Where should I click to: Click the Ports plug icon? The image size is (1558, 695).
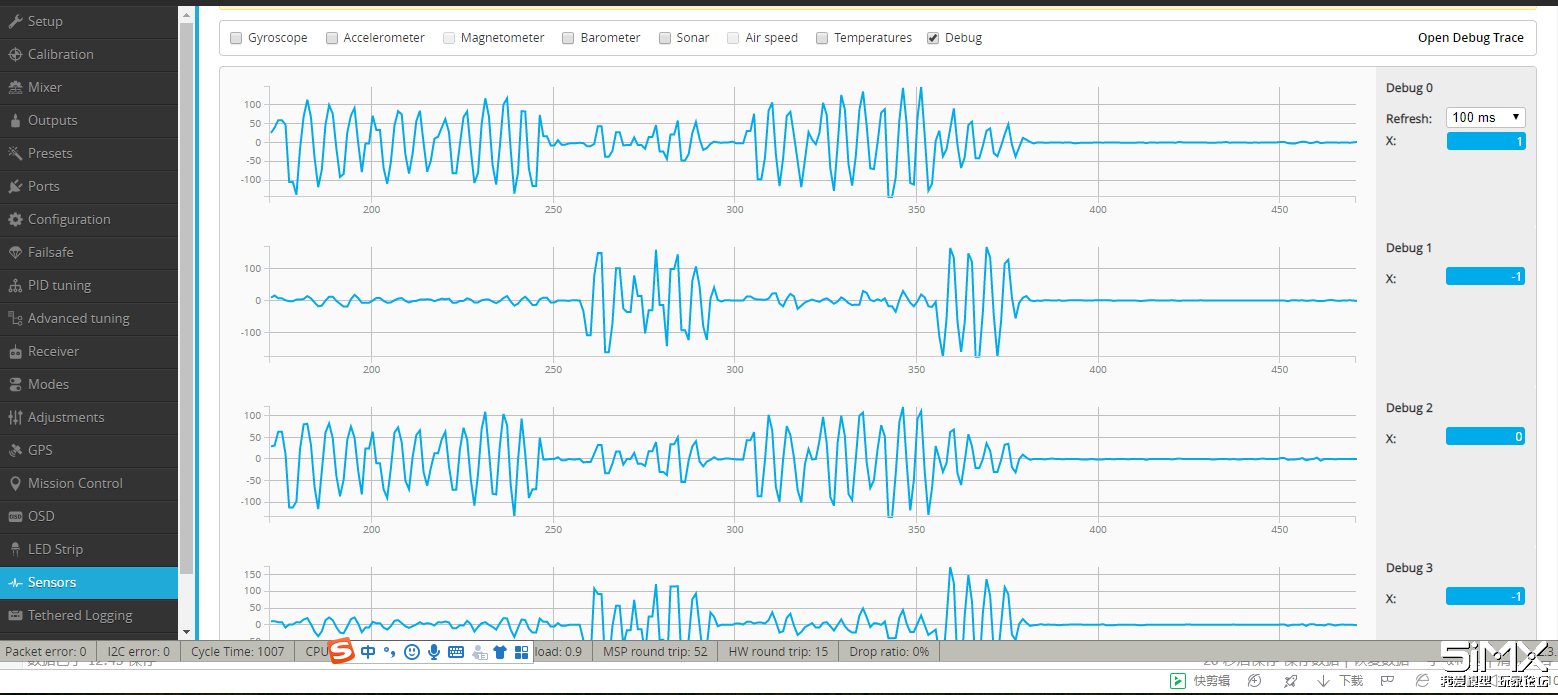click(15, 186)
